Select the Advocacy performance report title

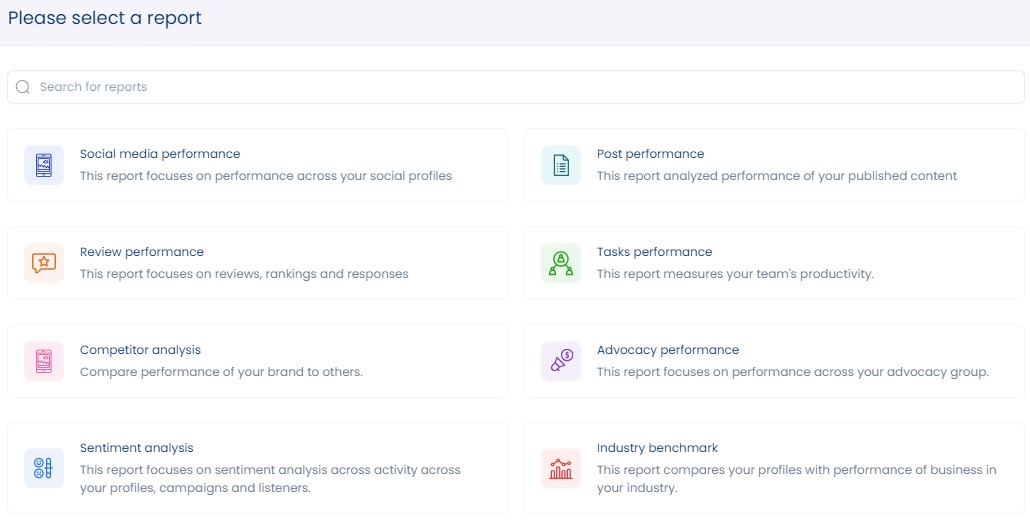tap(668, 350)
